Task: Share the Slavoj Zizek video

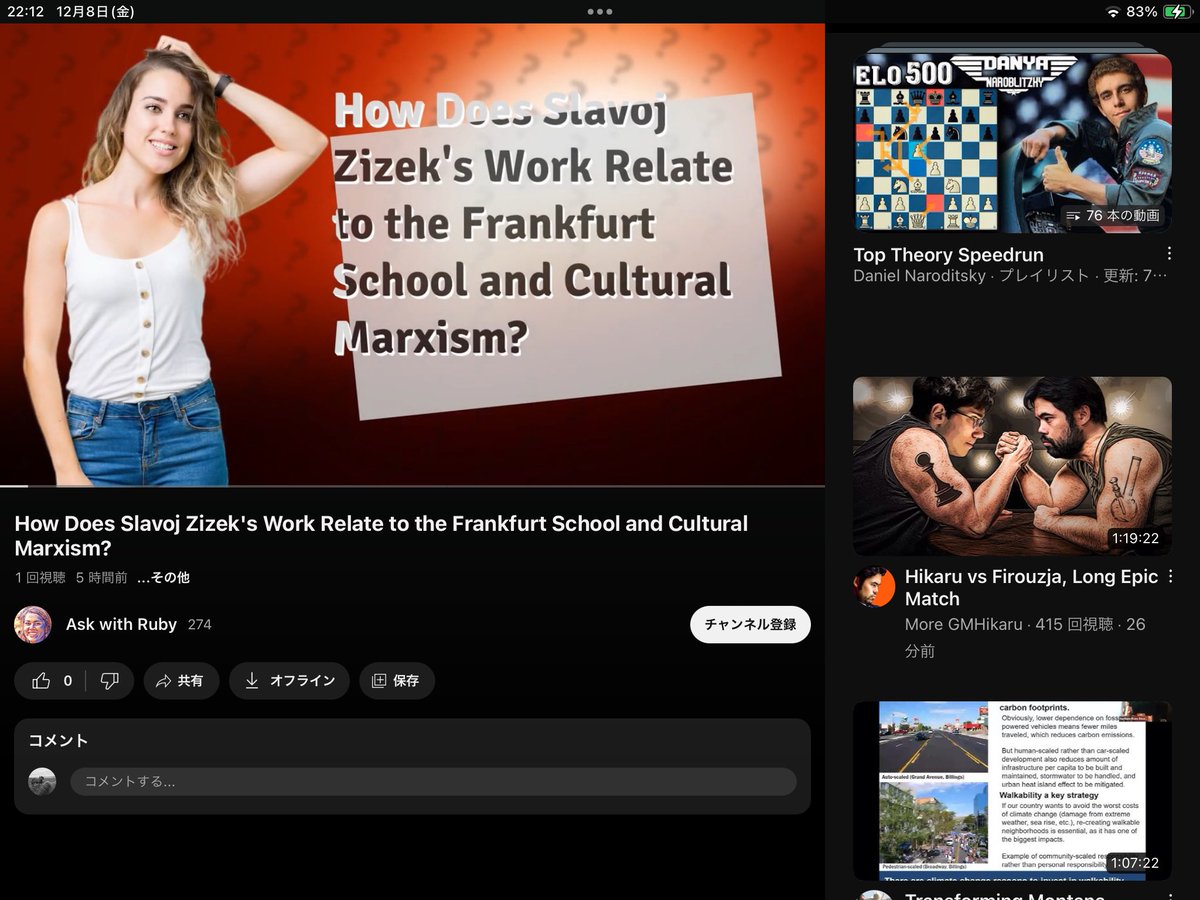Action: (181, 681)
